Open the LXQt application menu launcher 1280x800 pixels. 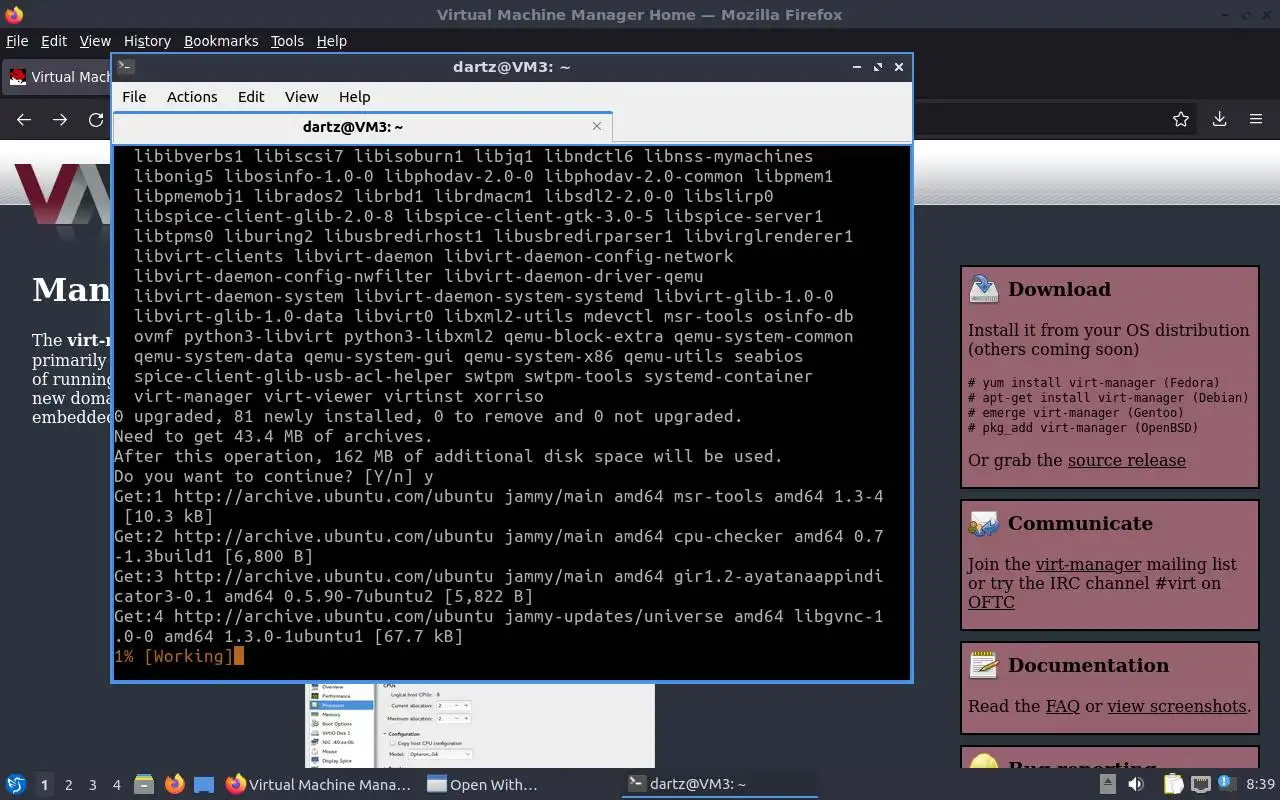[x=15, y=785]
